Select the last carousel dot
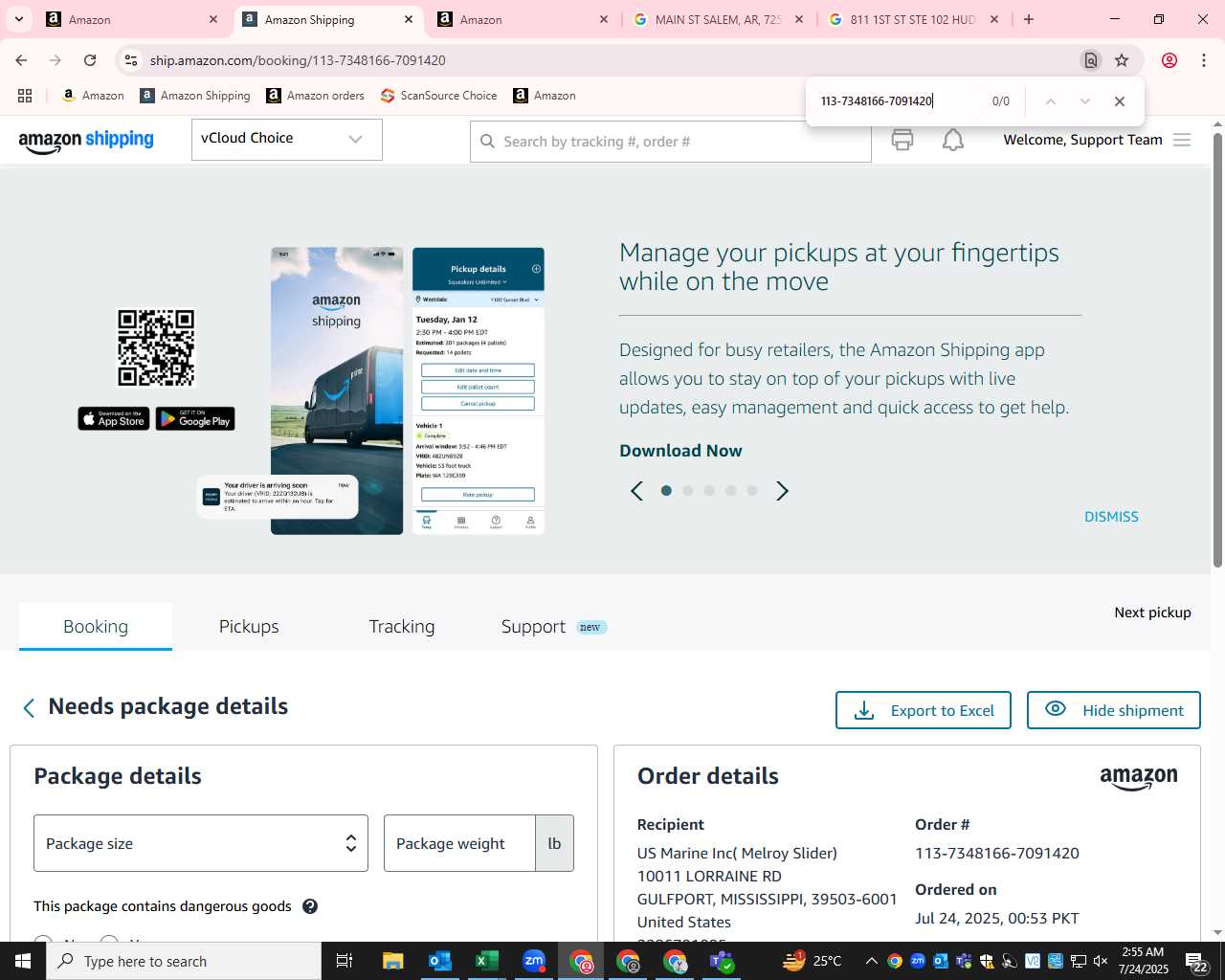Image resolution: width=1225 pixels, height=980 pixels. coord(752,490)
